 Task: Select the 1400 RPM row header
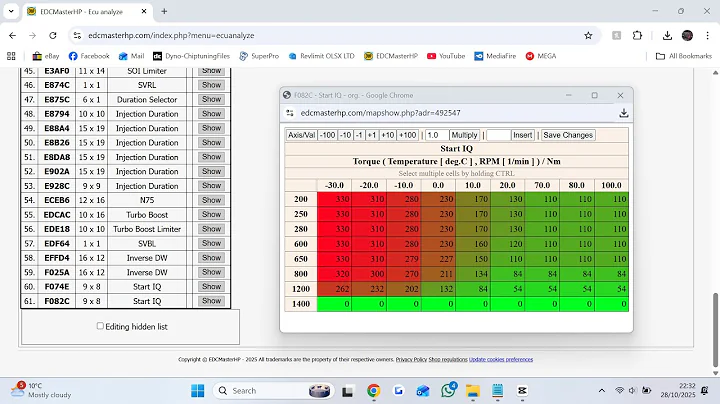pyautogui.click(x=301, y=304)
